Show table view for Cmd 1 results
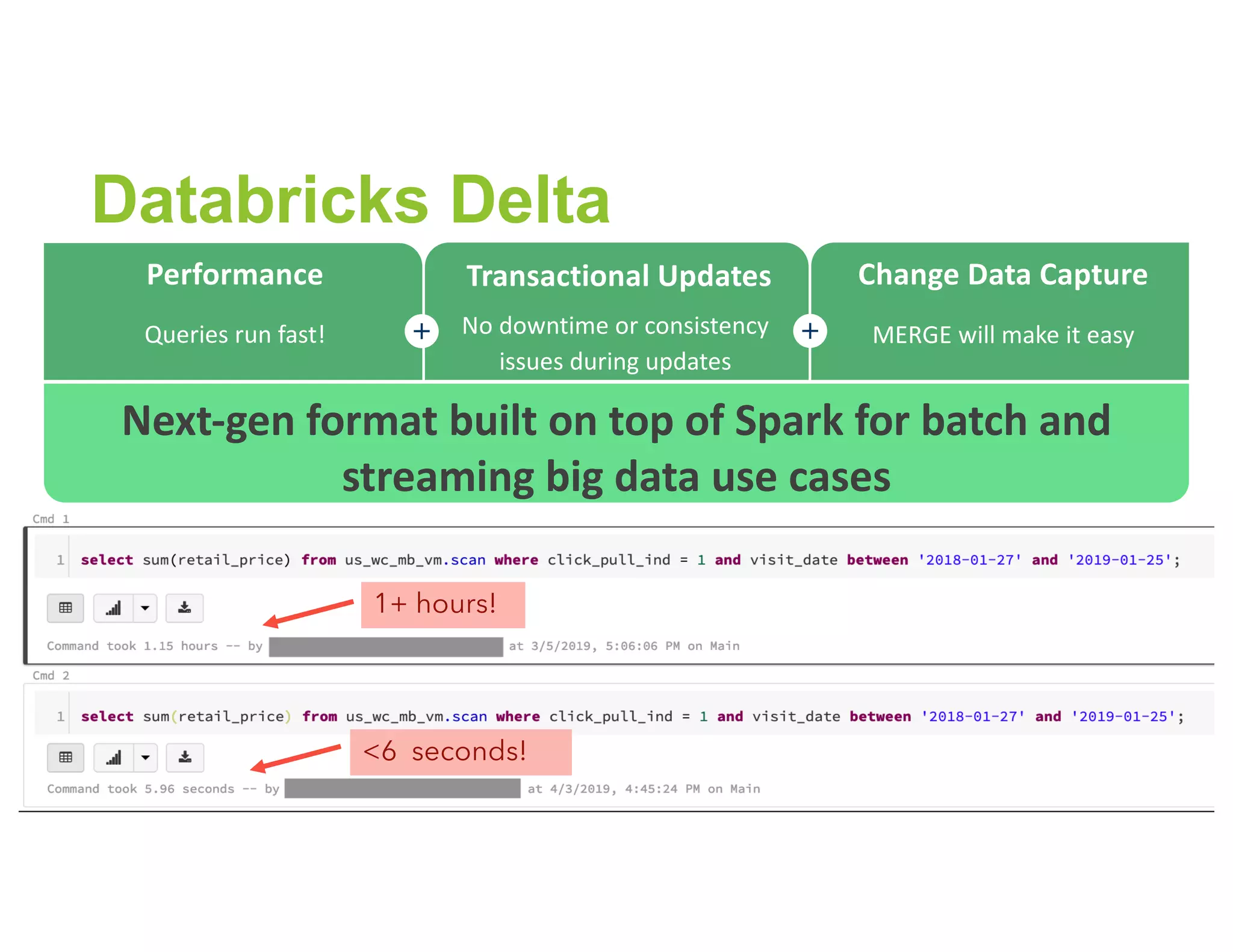 tap(66, 608)
